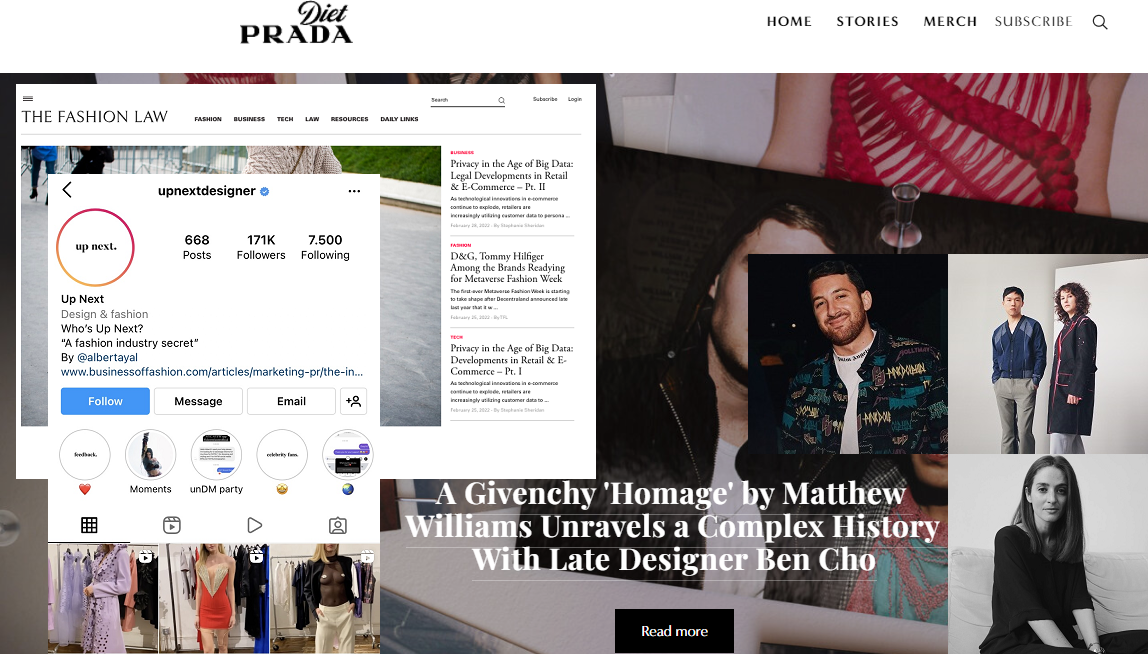Click the Read more button

(x=674, y=631)
